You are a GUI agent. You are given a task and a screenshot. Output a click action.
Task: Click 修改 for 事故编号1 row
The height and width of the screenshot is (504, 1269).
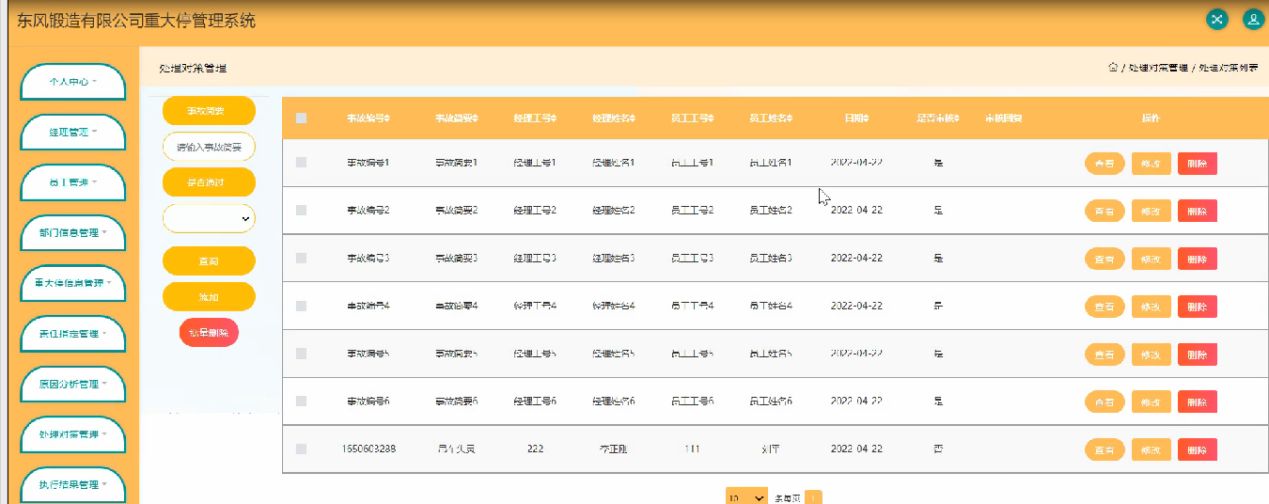(x=1150, y=163)
